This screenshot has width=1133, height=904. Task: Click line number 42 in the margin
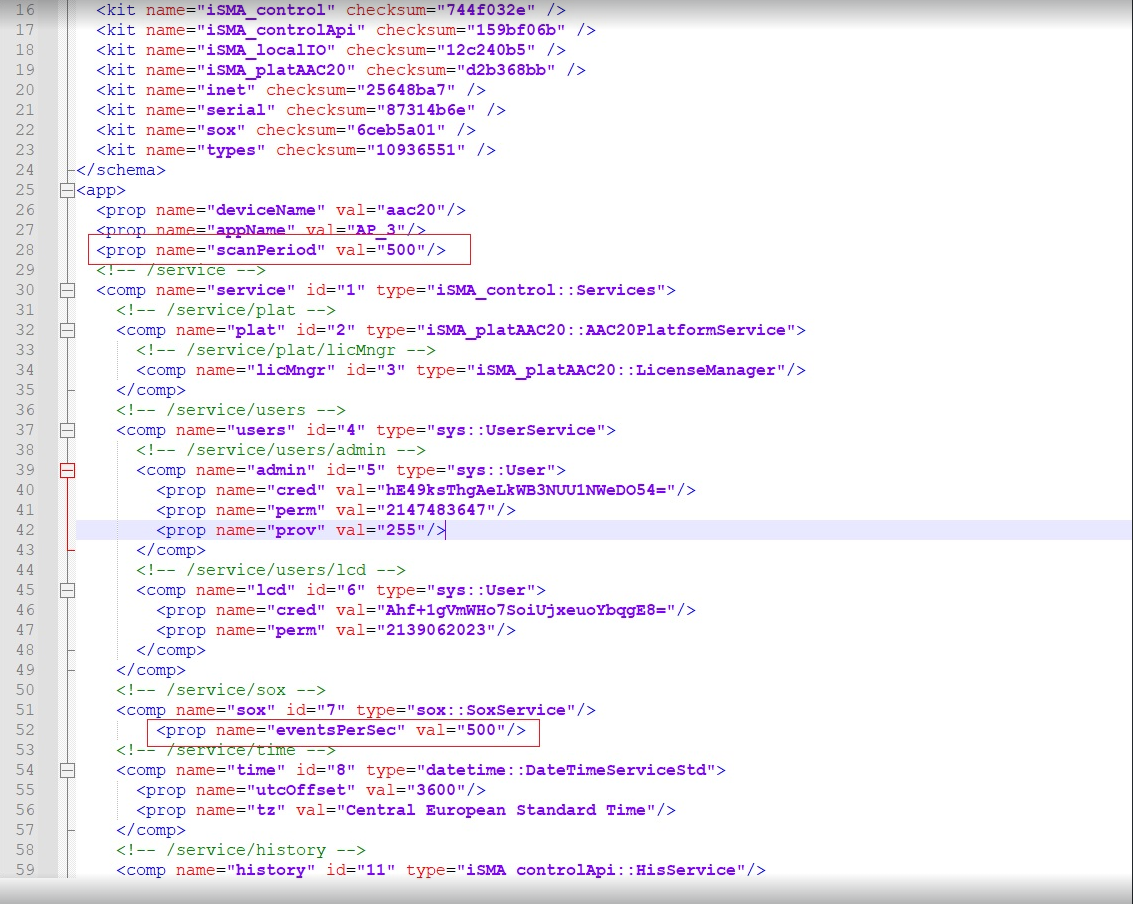click(24, 530)
